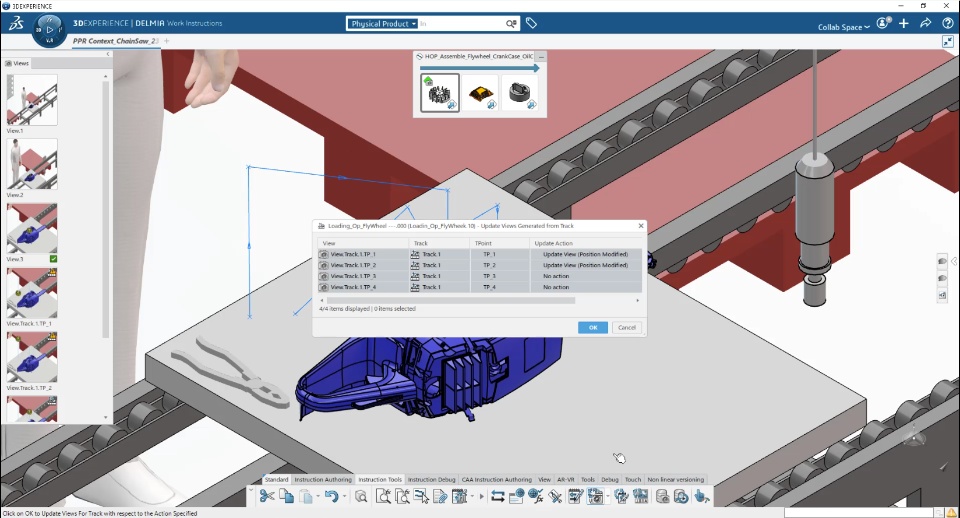This screenshot has width=960, height=518.
Task: Close the Update Views Generated from Track dialog
Action: 641,225
